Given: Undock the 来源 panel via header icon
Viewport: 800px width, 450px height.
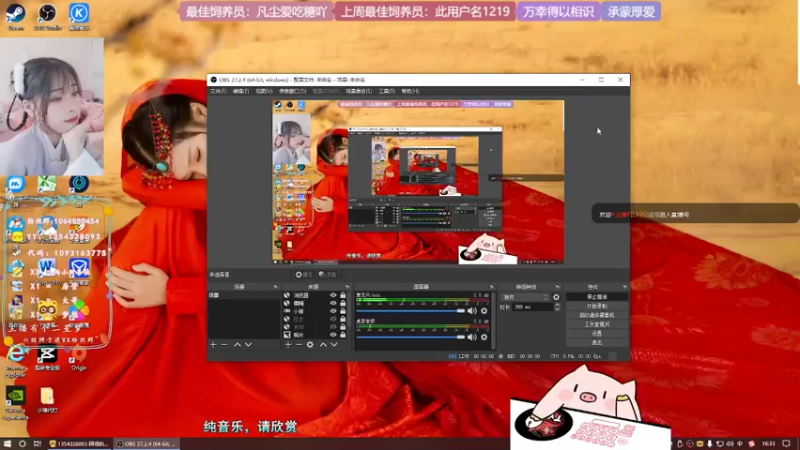Looking at the screenshot, I should click(x=347, y=287).
